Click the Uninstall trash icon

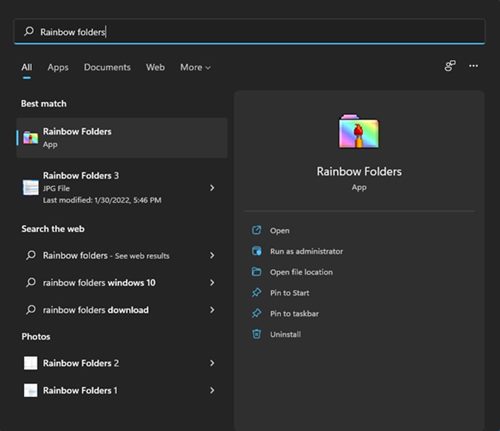pyautogui.click(x=256, y=334)
